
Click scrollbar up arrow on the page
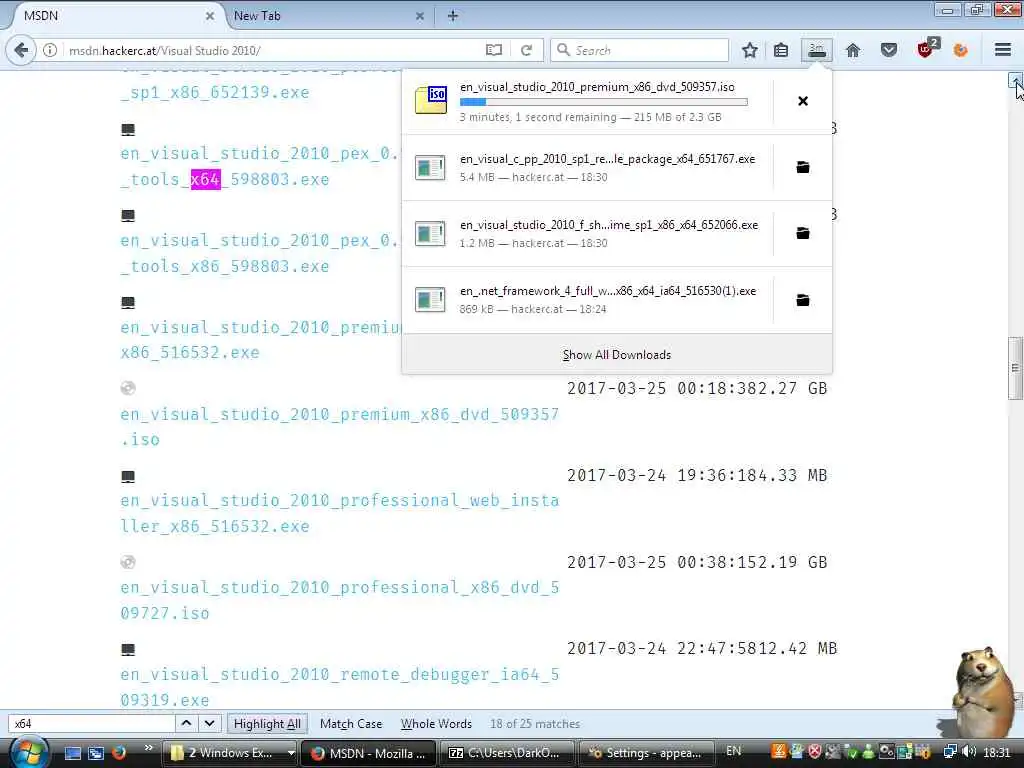pos(1016,81)
